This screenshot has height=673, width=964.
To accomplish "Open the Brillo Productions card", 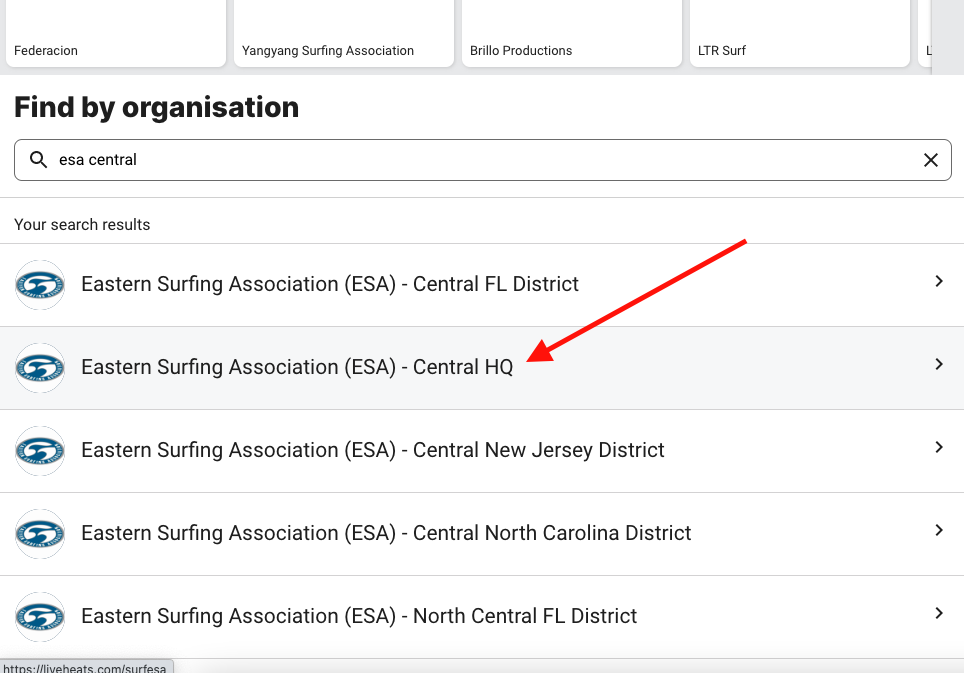I will (572, 33).
